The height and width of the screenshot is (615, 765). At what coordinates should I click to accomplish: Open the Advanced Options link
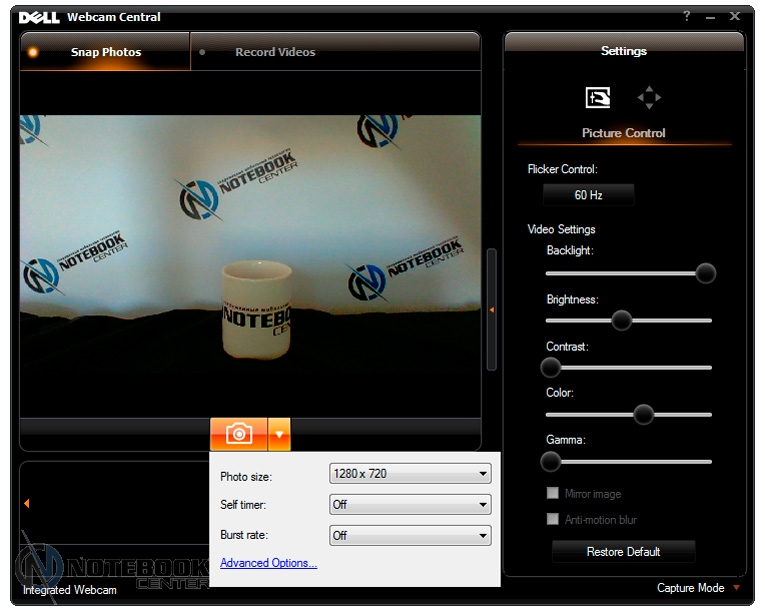pos(268,563)
